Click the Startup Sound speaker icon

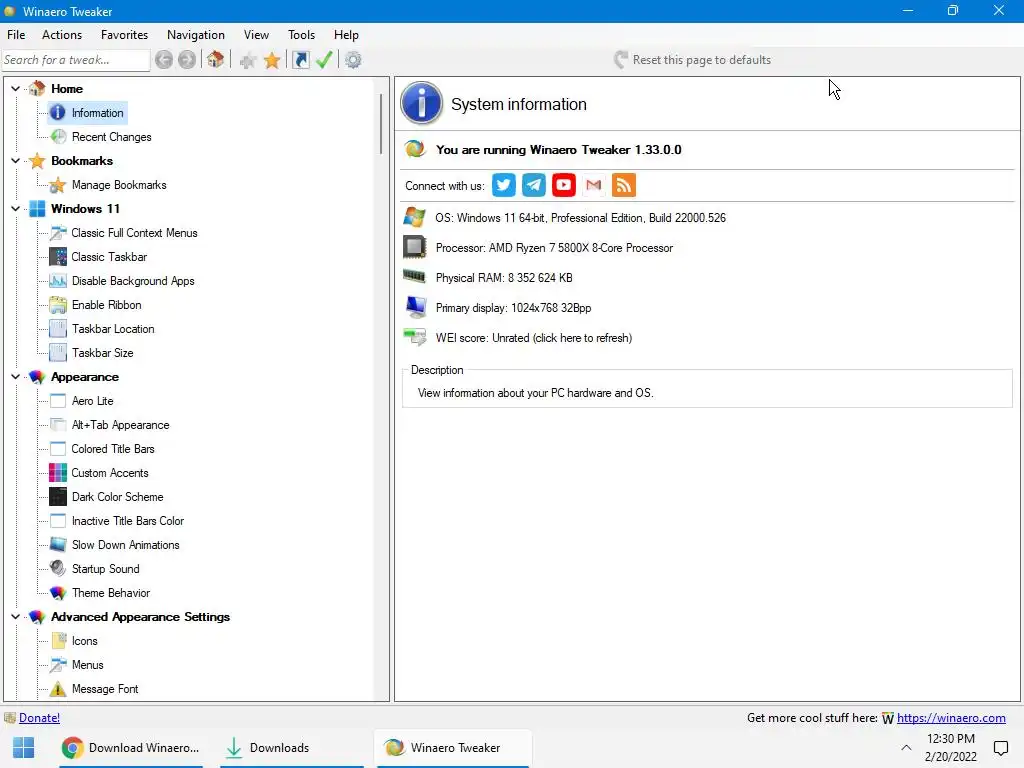pos(58,569)
